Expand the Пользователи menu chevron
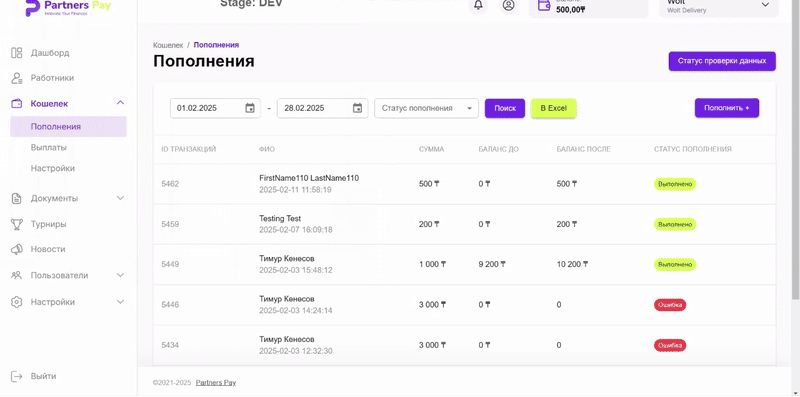Image resolution: width=800 pixels, height=397 pixels. click(x=120, y=275)
